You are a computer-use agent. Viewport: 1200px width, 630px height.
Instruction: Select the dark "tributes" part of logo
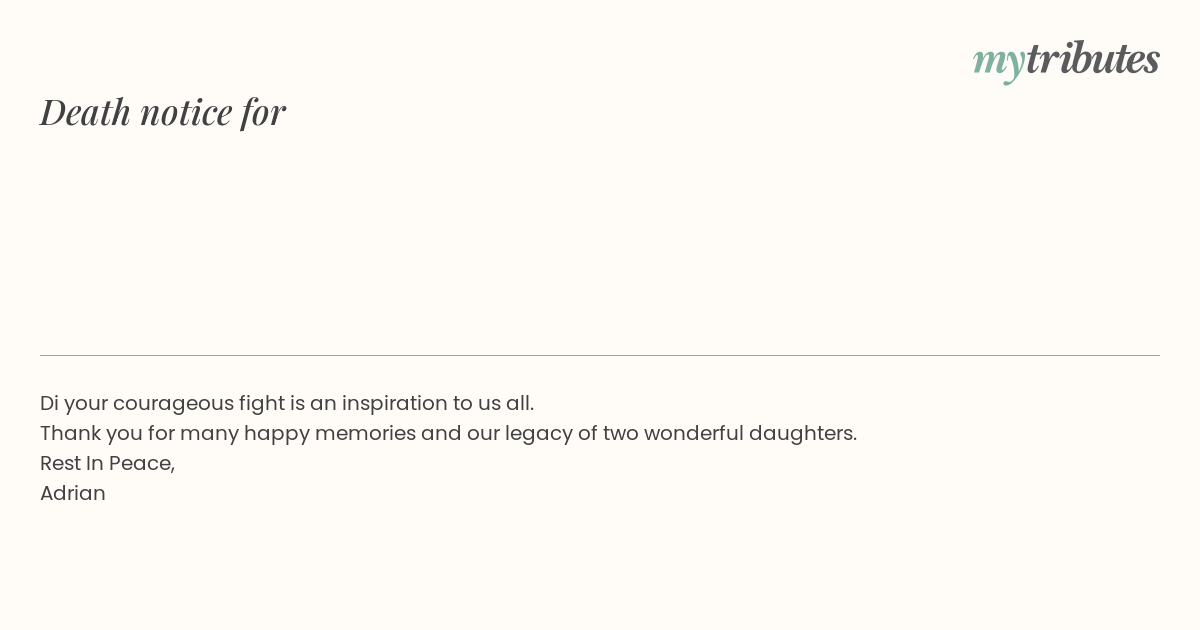(x=1093, y=58)
